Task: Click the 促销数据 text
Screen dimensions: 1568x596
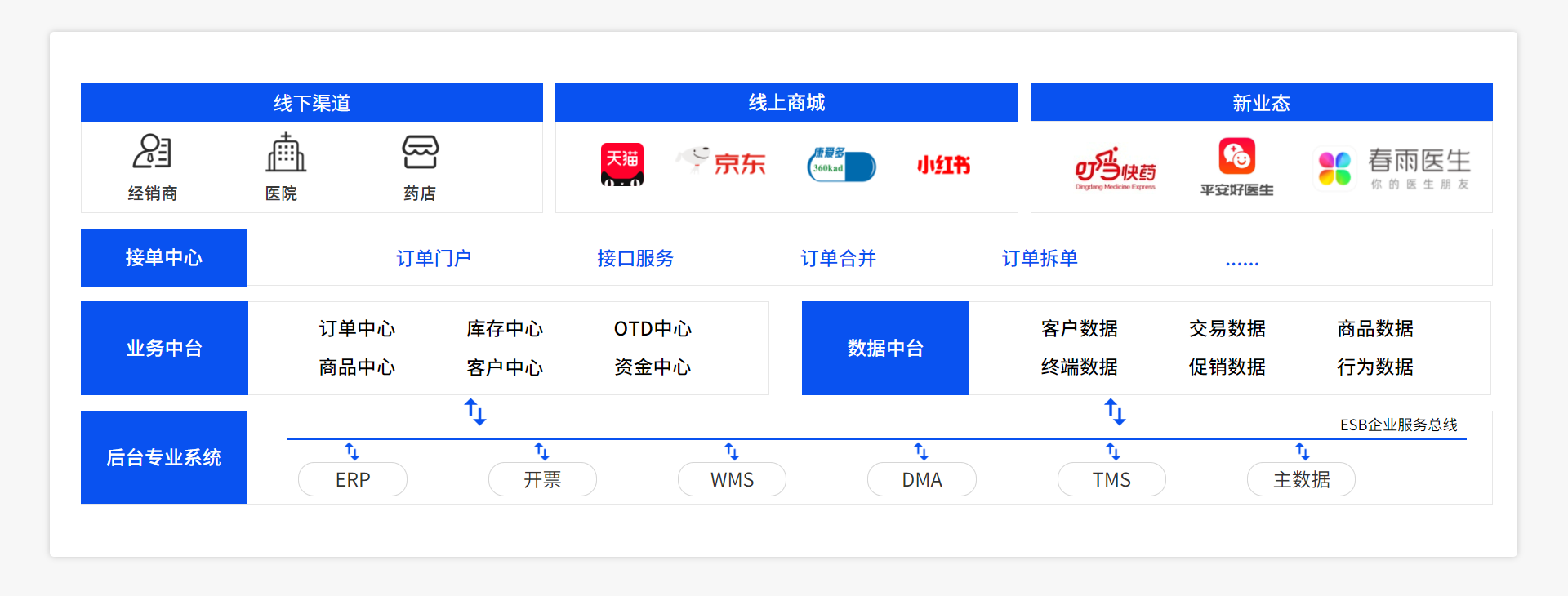Action: (1227, 367)
